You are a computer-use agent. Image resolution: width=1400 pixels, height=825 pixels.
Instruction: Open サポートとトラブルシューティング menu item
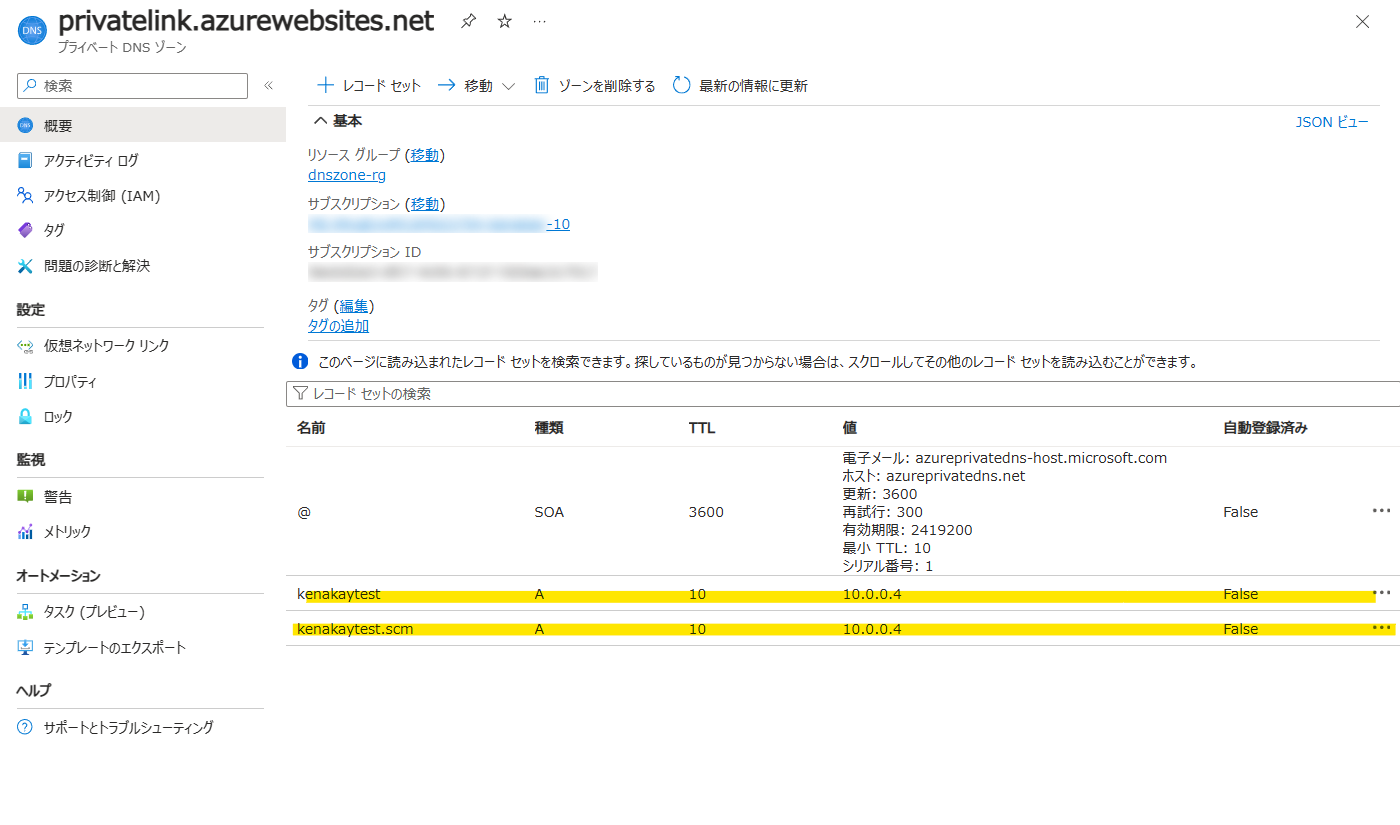(x=142, y=727)
